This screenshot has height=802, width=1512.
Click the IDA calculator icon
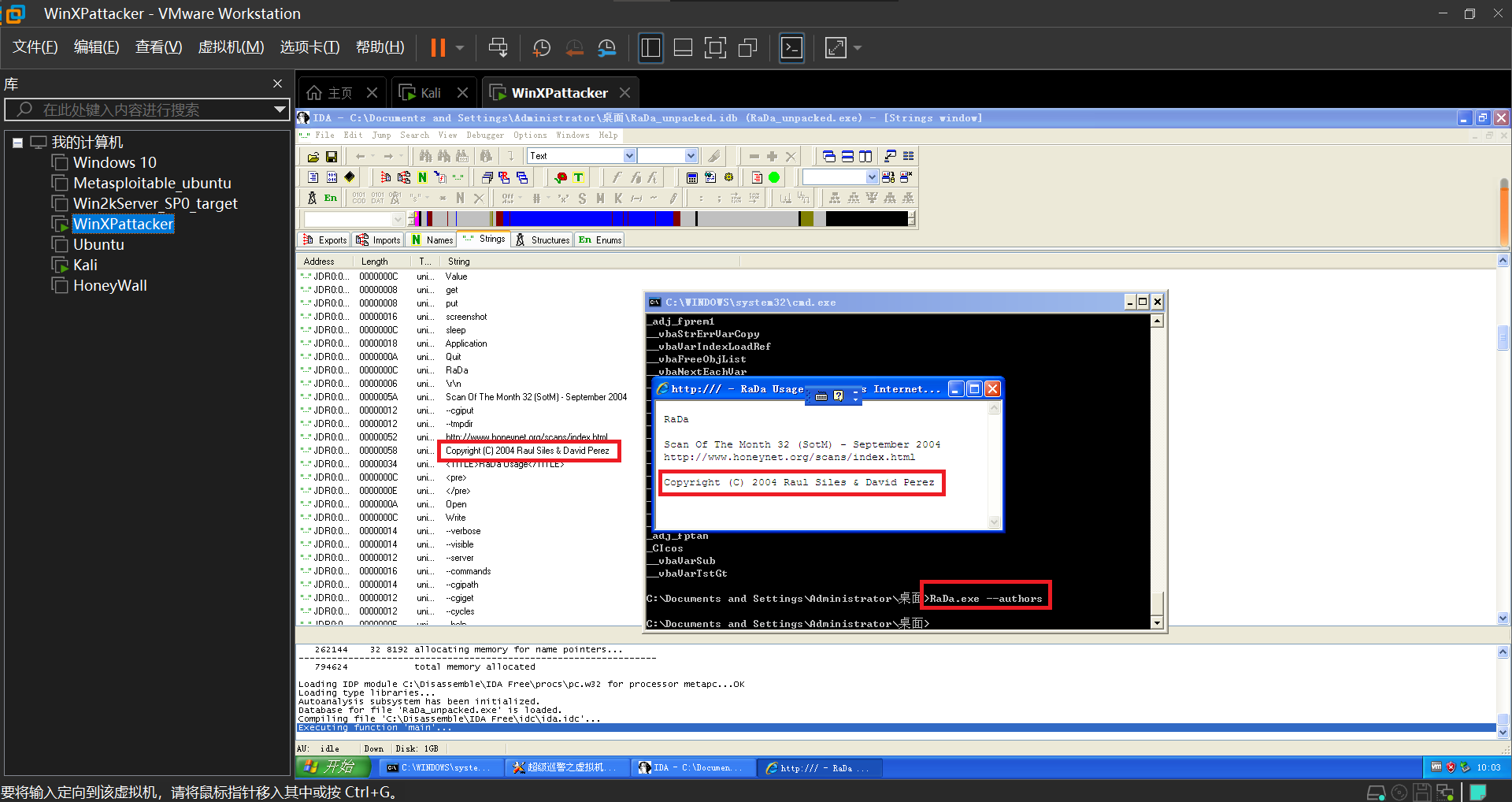(691, 177)
